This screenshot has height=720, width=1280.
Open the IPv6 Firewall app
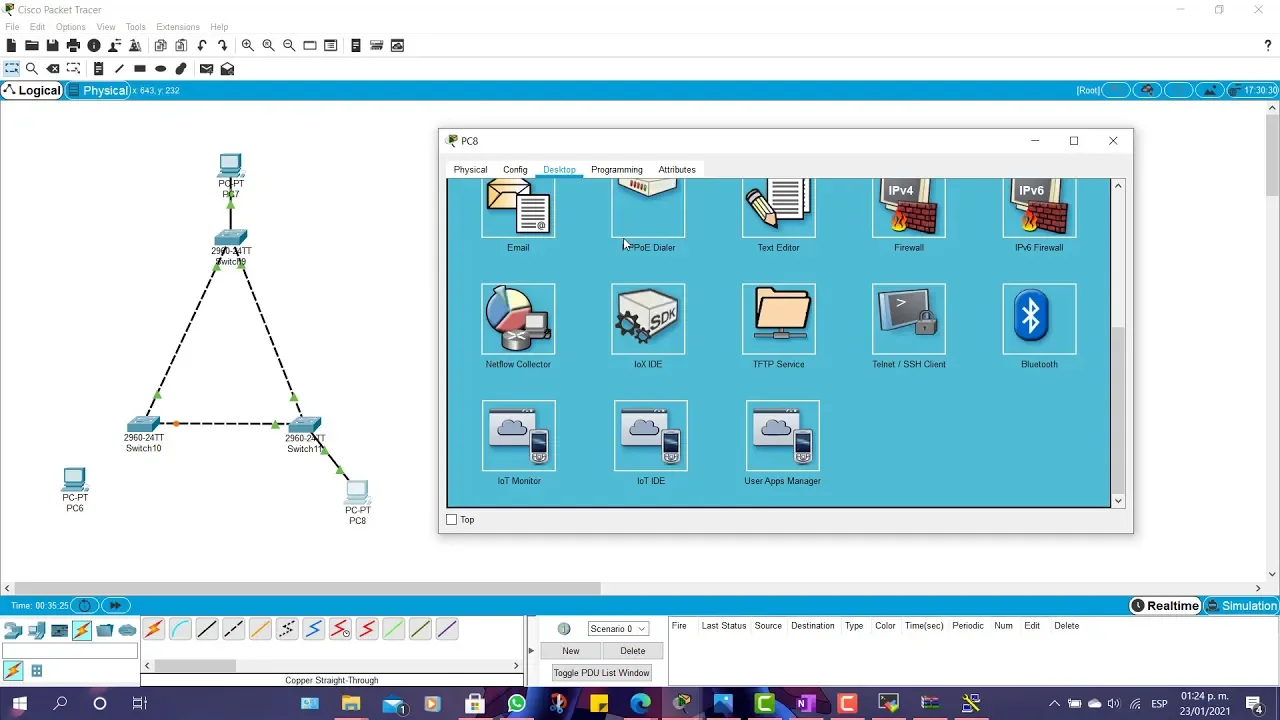(x=1039, y=209)
